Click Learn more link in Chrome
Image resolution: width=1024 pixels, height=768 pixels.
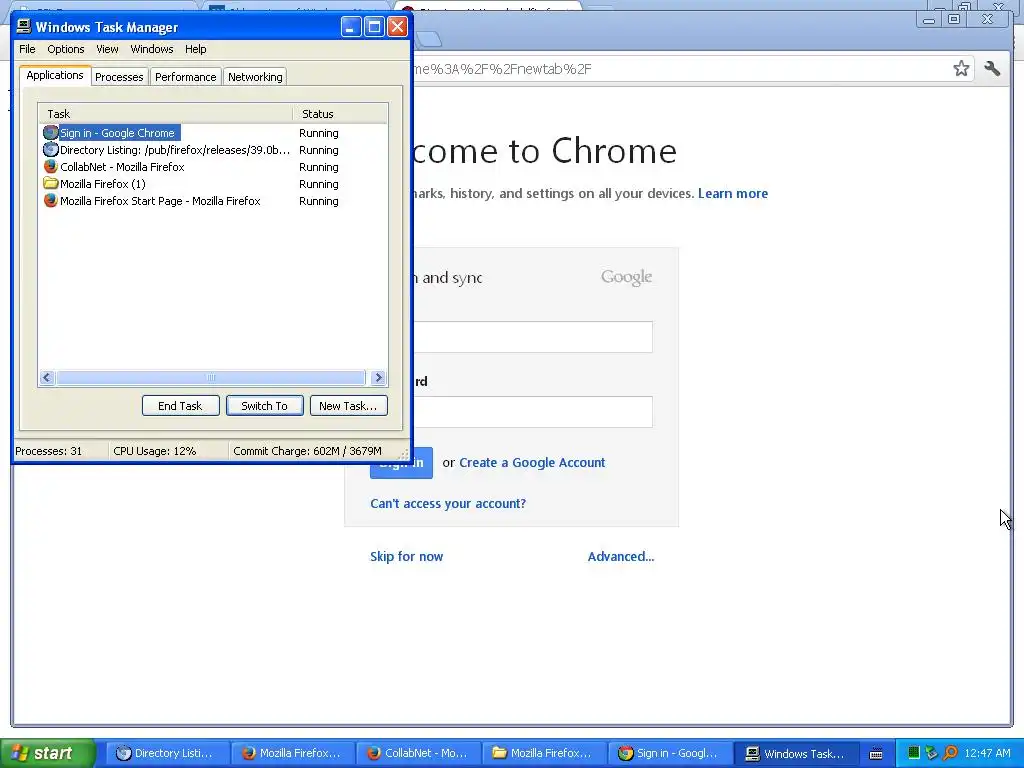pyautogui.click(x=733, y=193)
